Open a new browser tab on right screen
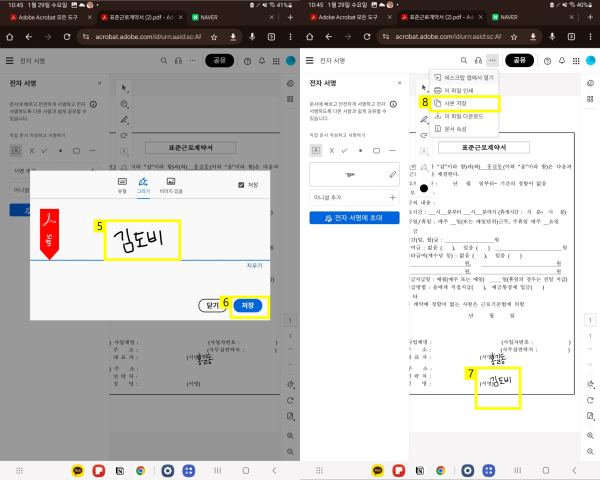600x480 pixels. pos(590,17)
